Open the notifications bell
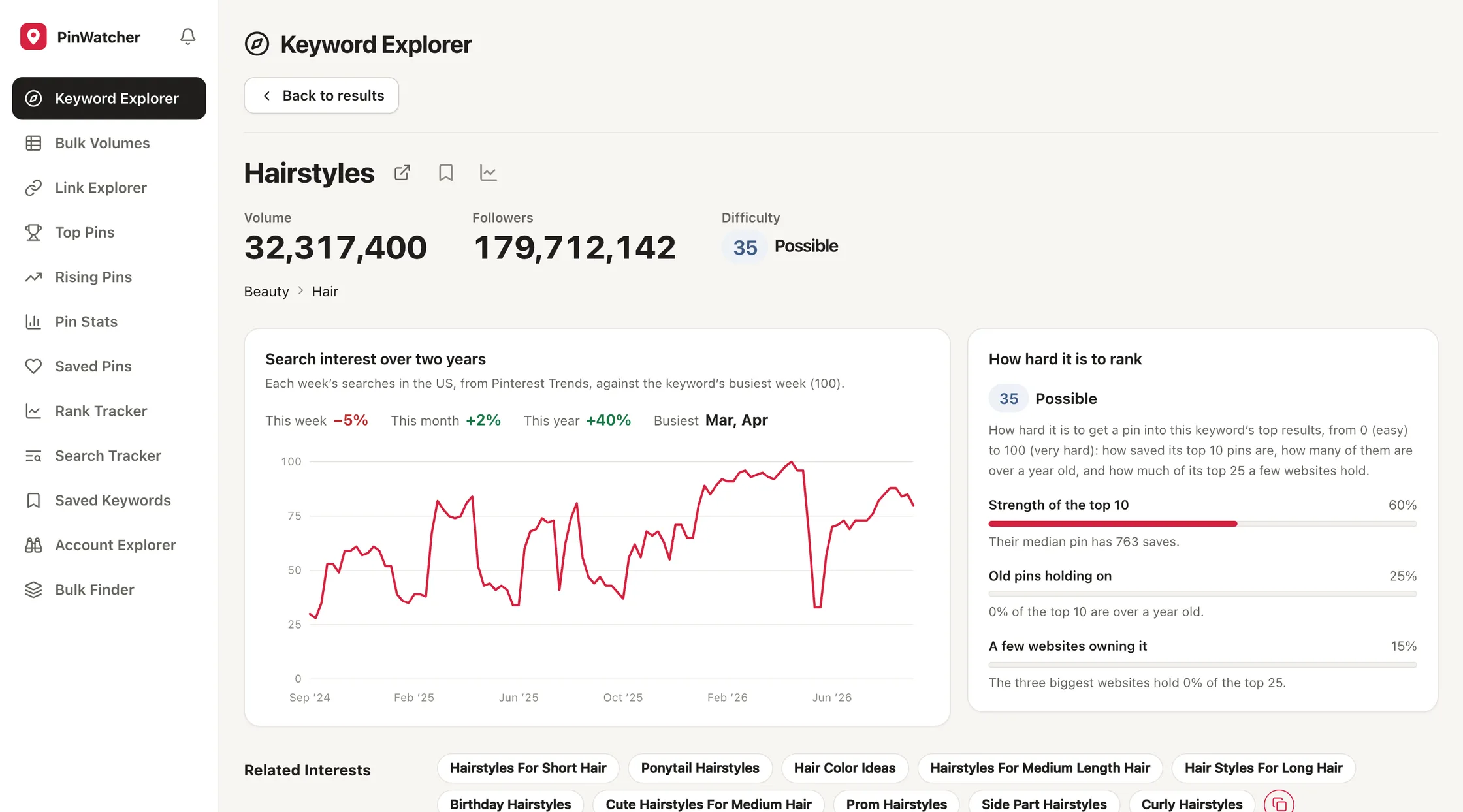This screenshot has width=1463, height=812. (187, 37)
